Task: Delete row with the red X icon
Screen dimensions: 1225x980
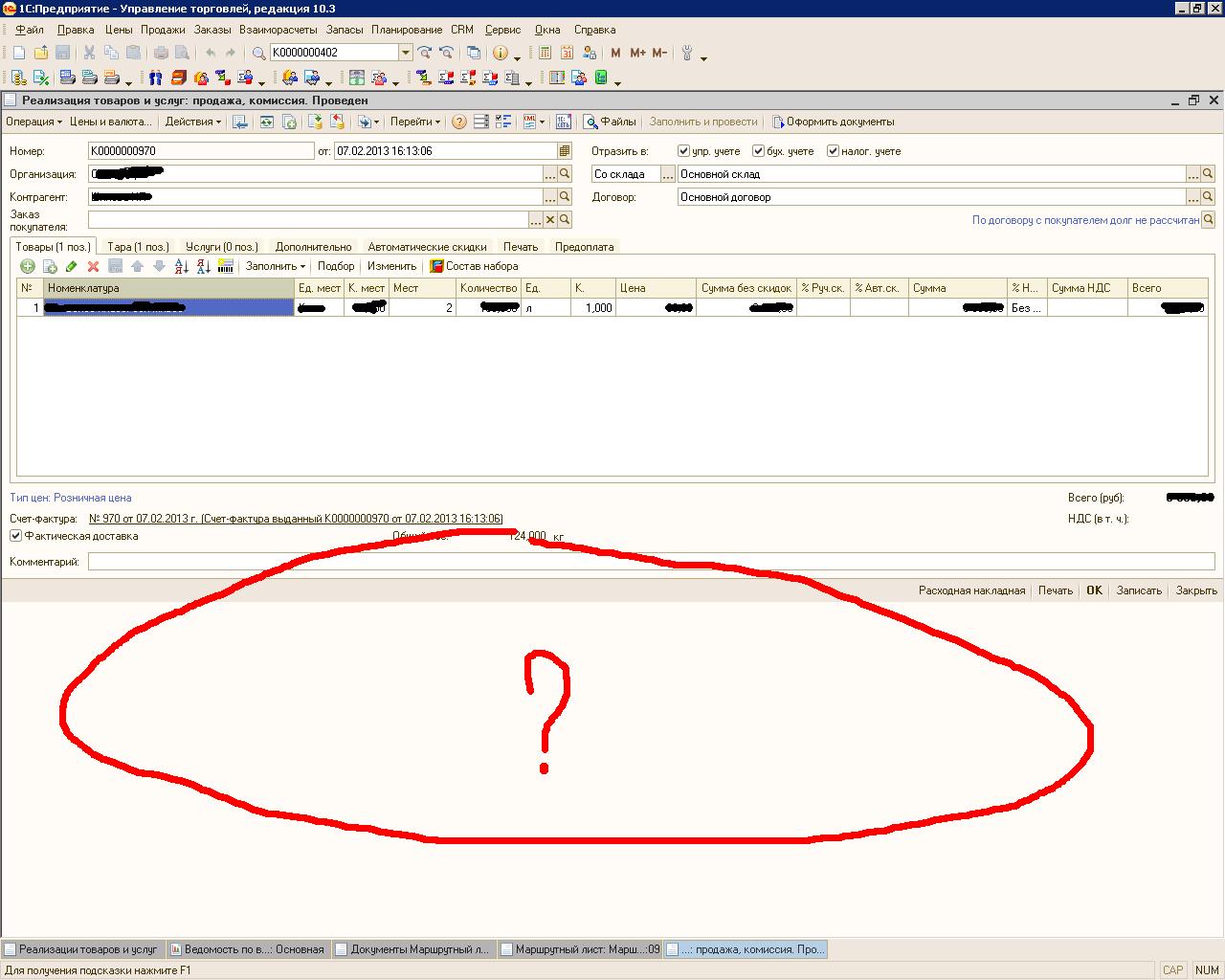Action: 93,267
